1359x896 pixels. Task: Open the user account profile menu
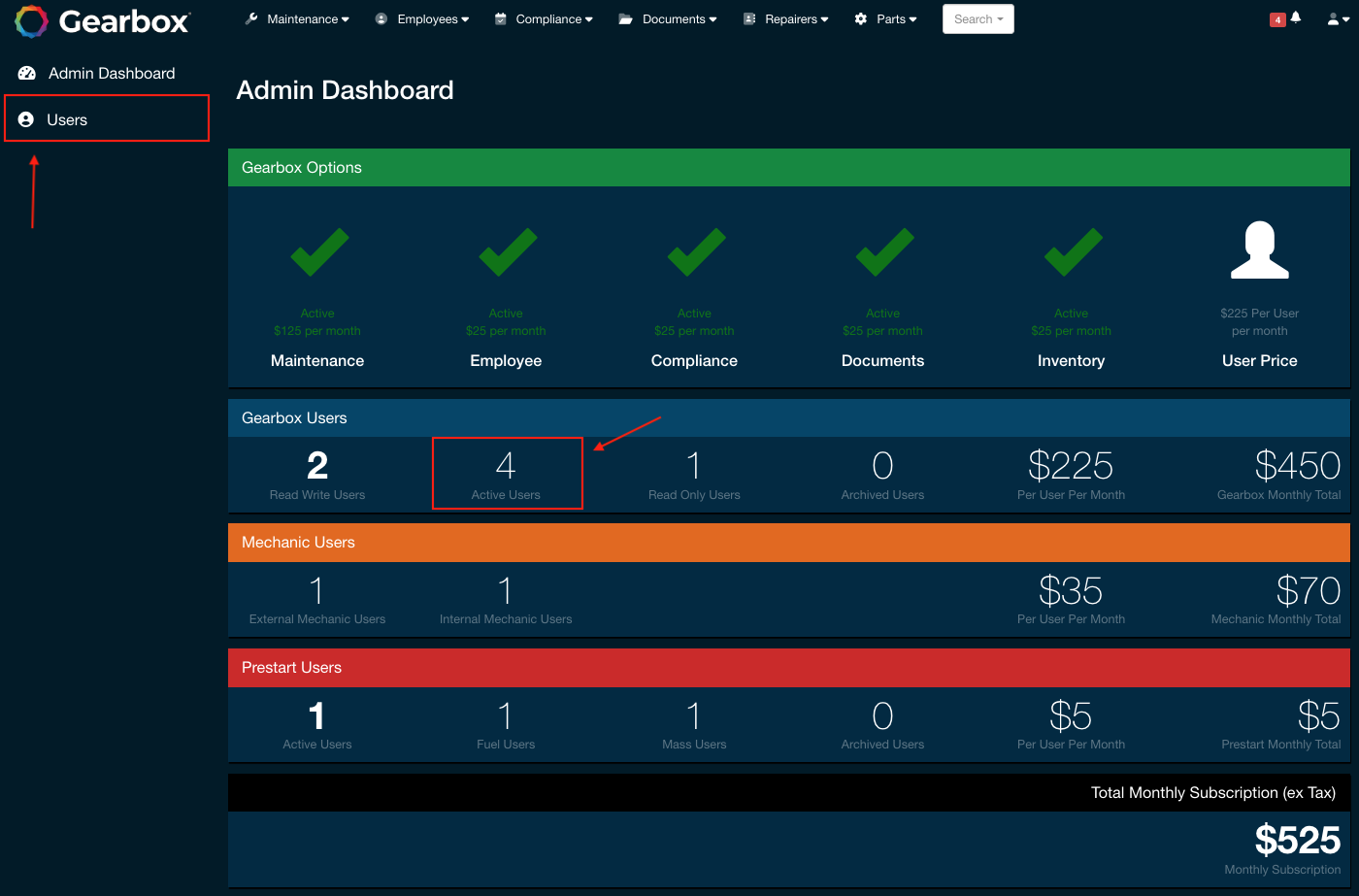click(x=1338, y=18)
